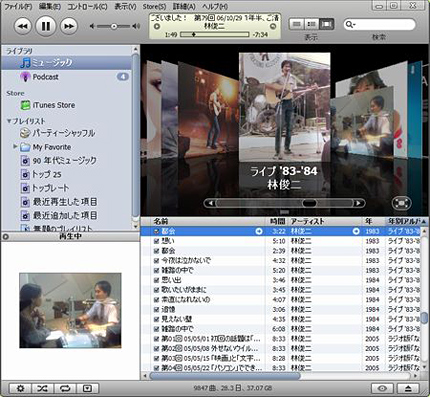Open the ヘルプ(H) menu
Screen dimensions: 430x397
click(x=215, y=6)
